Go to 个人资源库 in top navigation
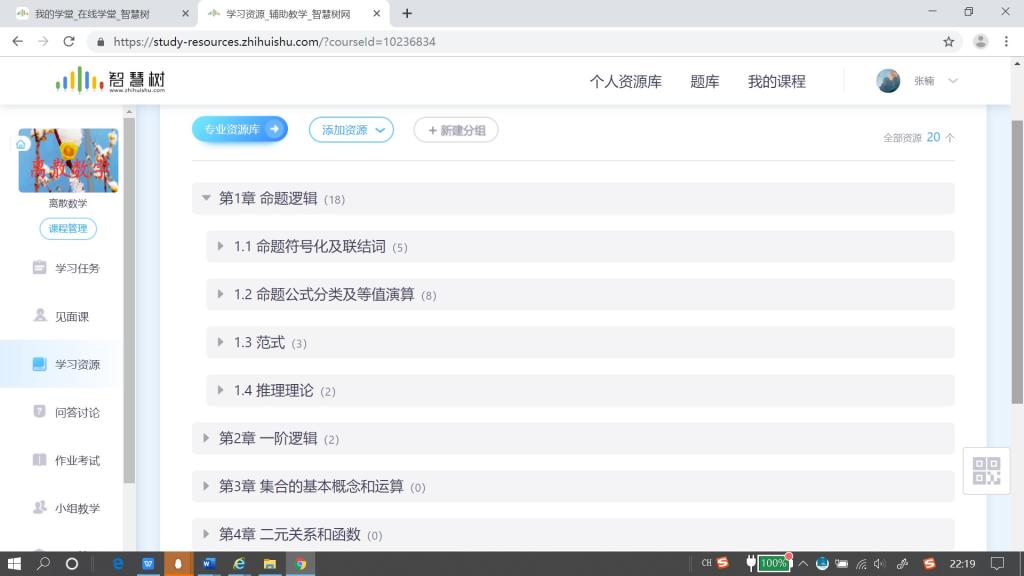The height and width of the screenshot is (576, 1024). pos(625,82)
